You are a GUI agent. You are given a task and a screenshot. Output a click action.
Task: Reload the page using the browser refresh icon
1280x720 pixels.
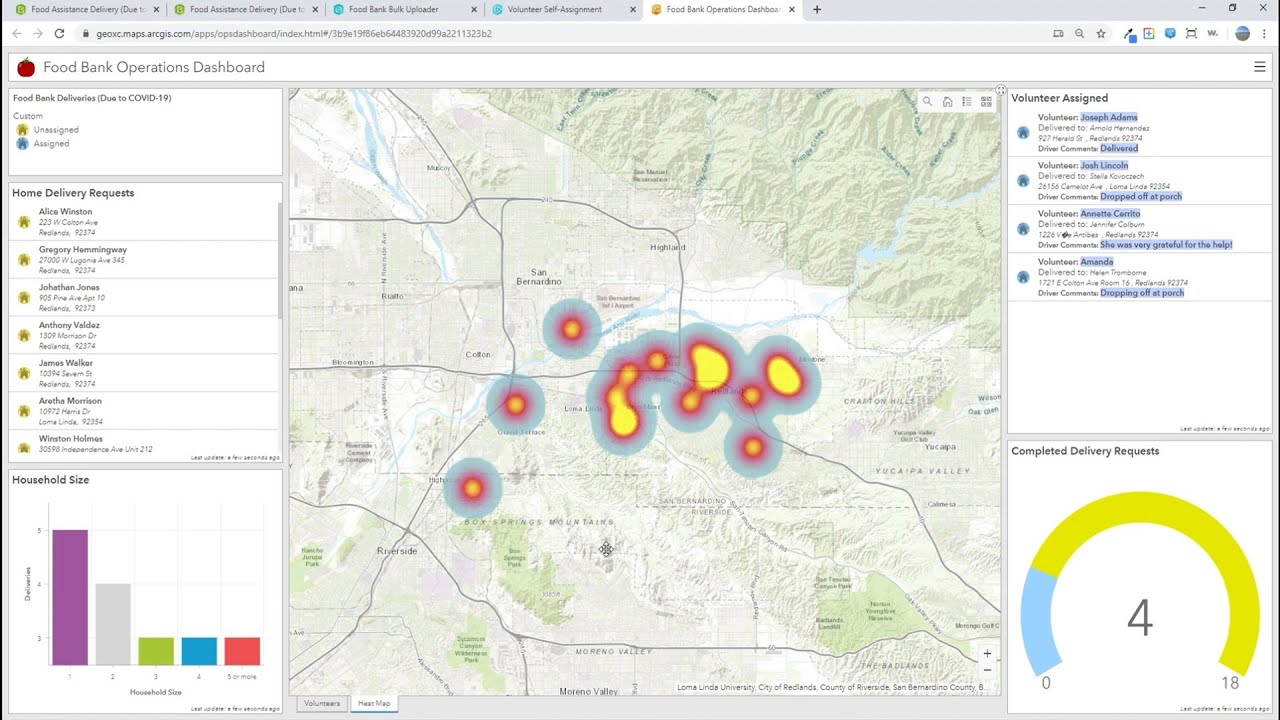59,33
